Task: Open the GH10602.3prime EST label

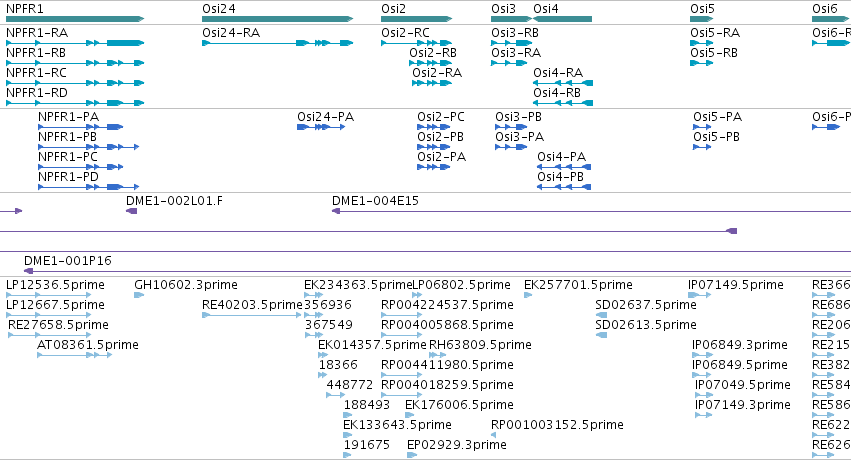Action: (186, 285)
